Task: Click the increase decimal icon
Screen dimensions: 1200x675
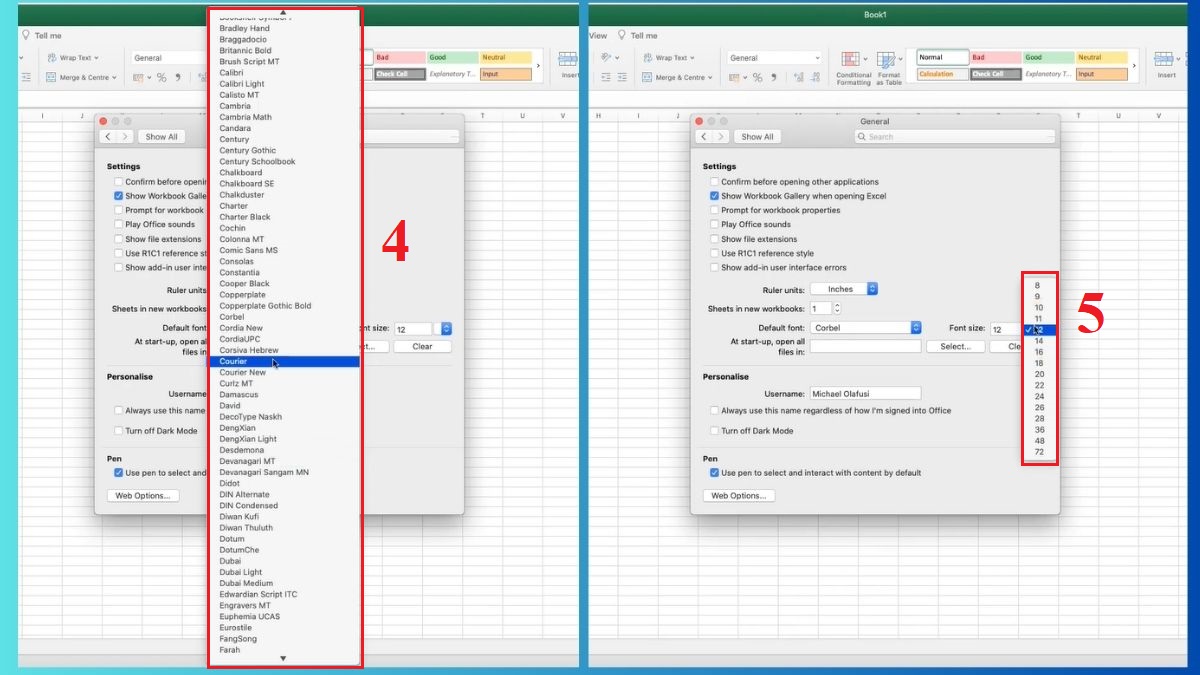Action: coord(799,77)
